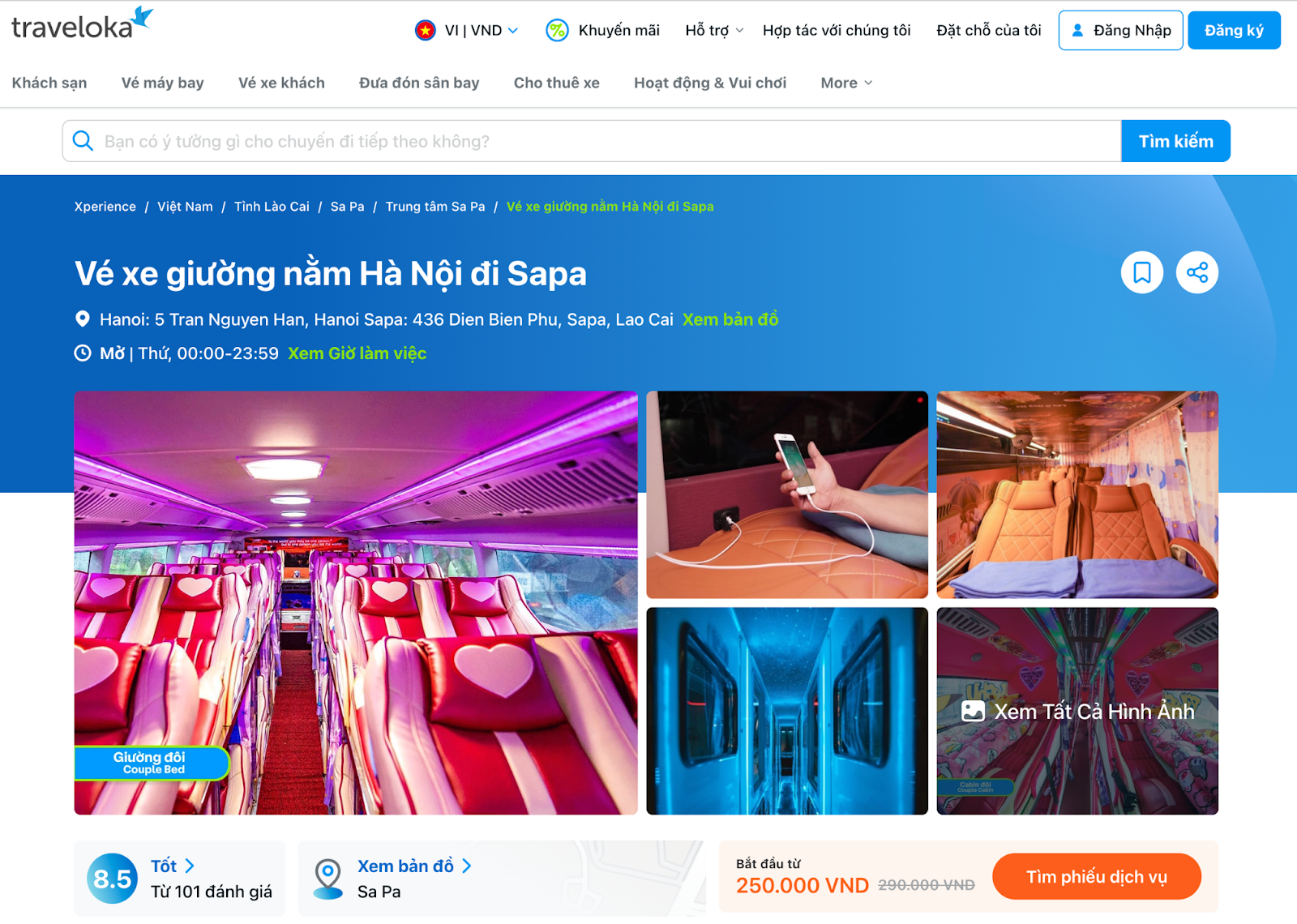
Task: Click the Tỉnh Lào Cai breadcrumb
Action: [272, 207]
